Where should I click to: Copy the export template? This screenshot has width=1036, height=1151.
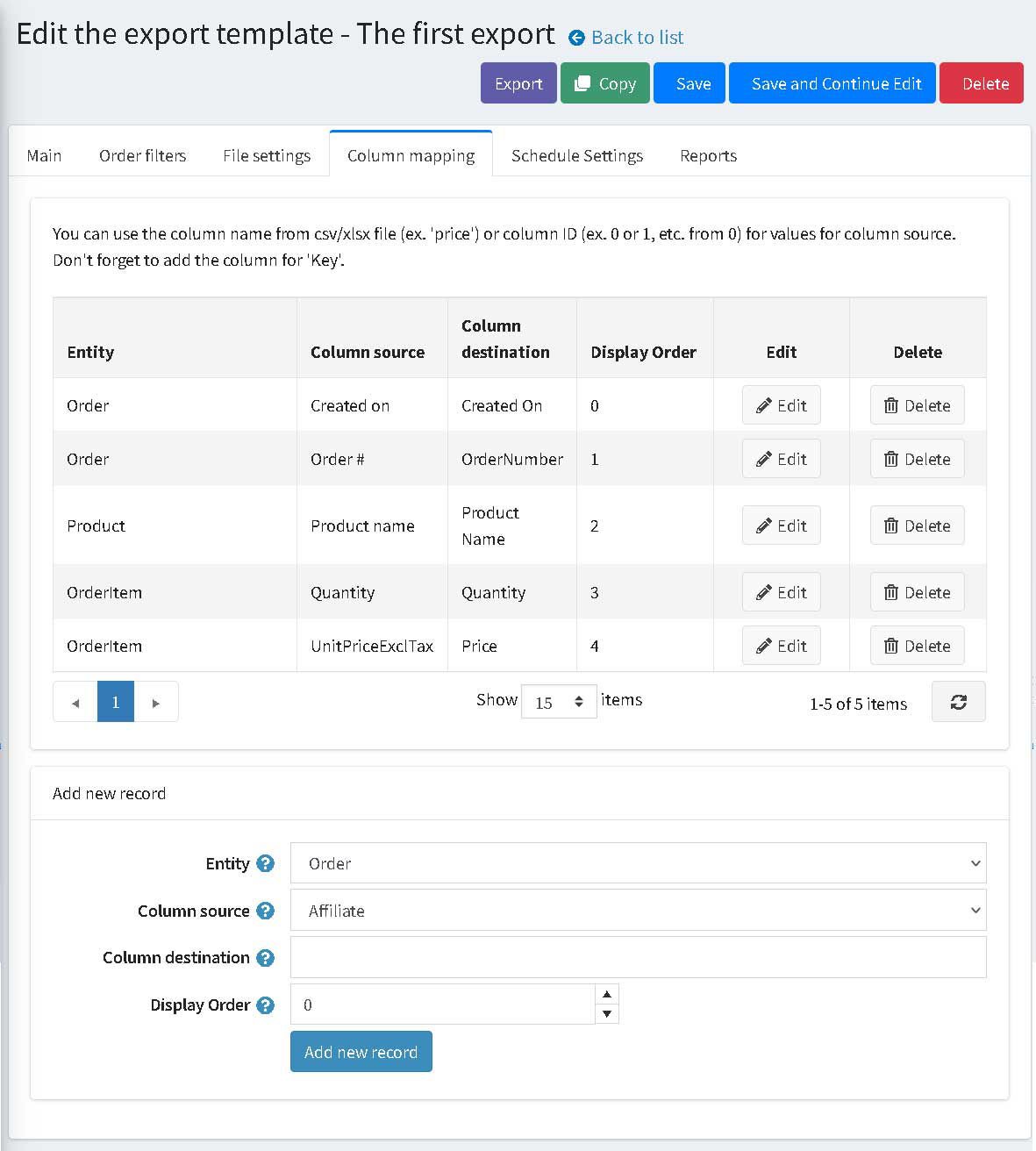[605, 83]
